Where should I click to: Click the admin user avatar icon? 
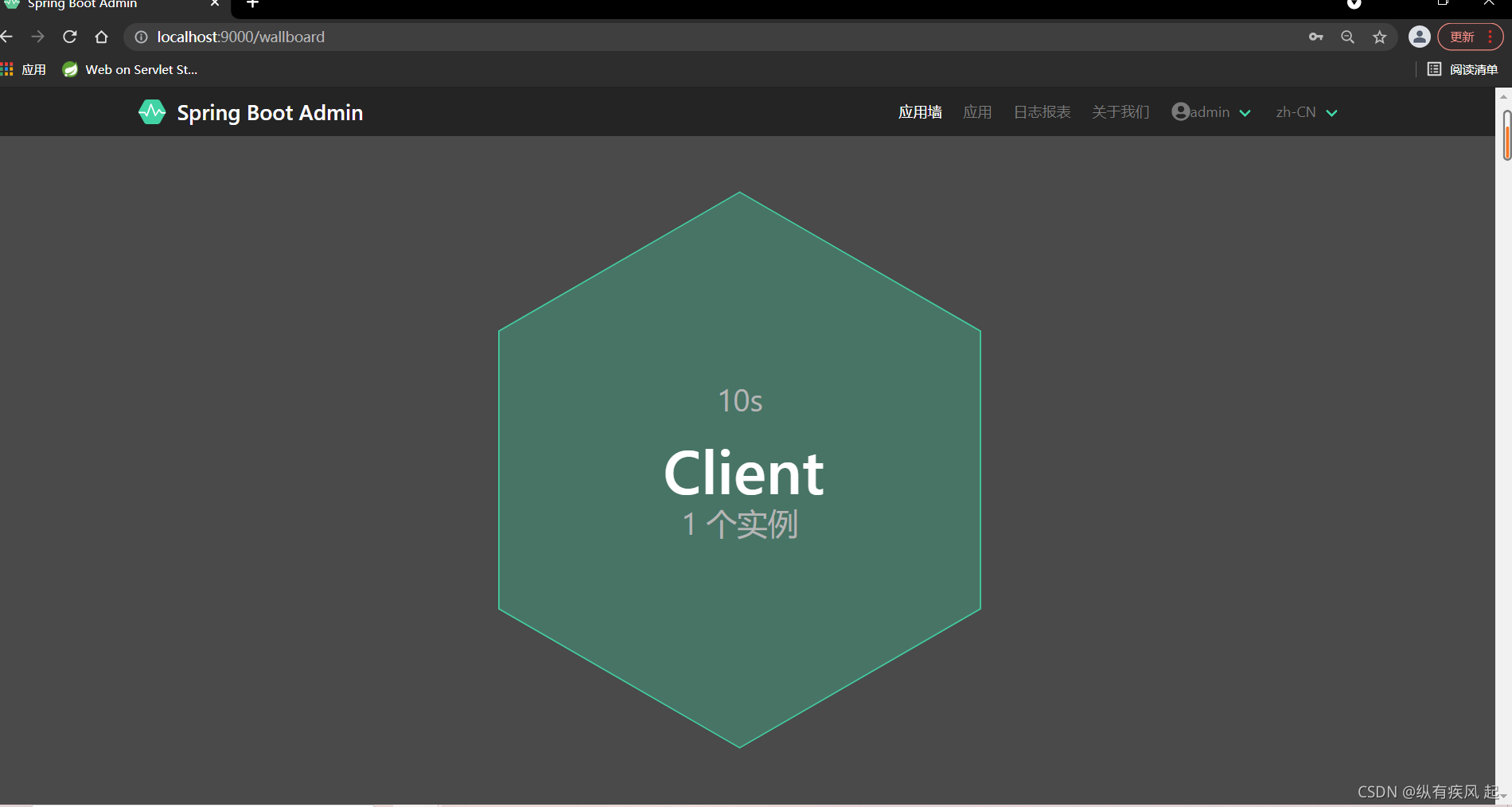[x=1180, y=111]
